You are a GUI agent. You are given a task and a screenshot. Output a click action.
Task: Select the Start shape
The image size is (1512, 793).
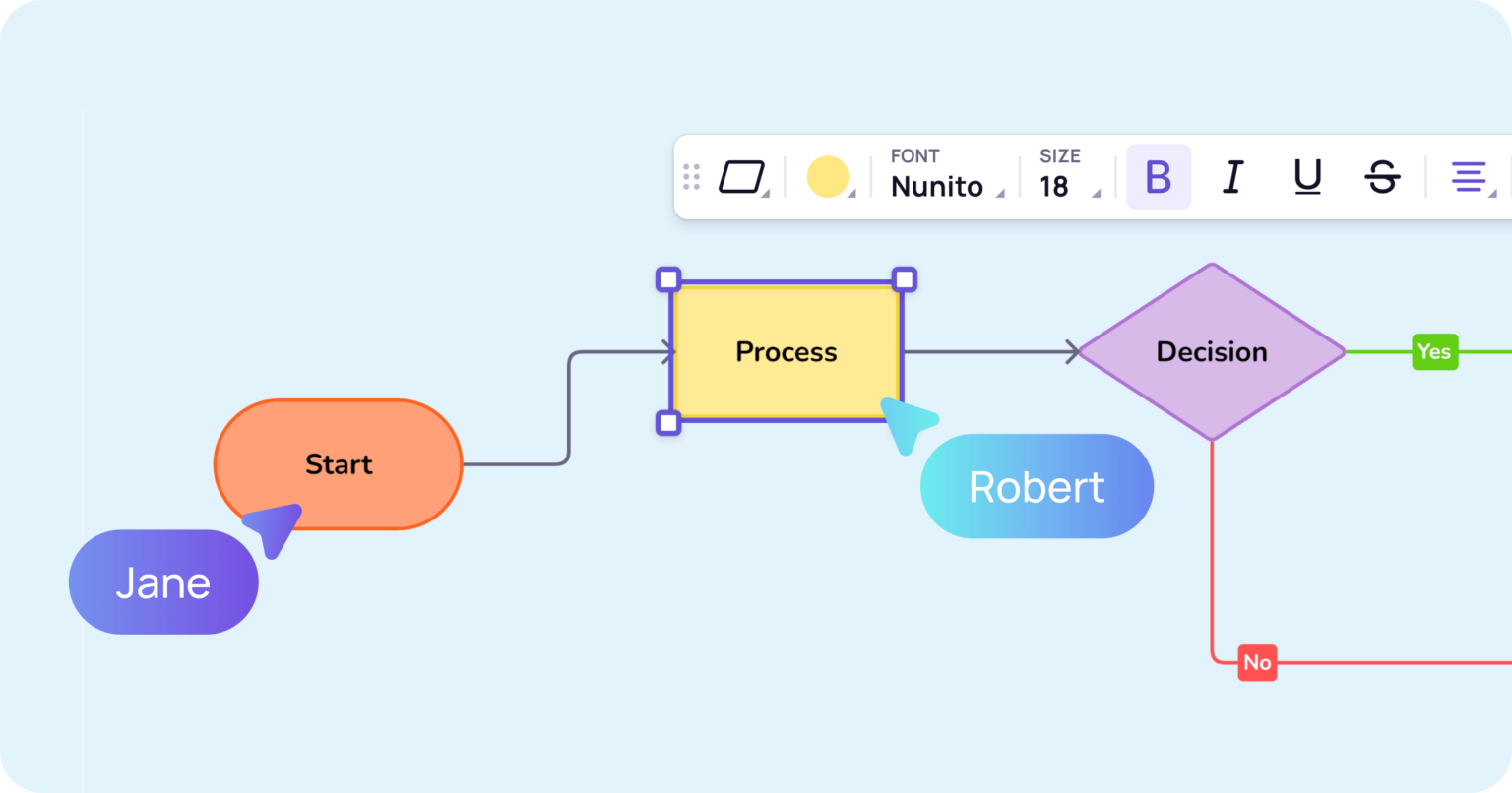[339, 464]
